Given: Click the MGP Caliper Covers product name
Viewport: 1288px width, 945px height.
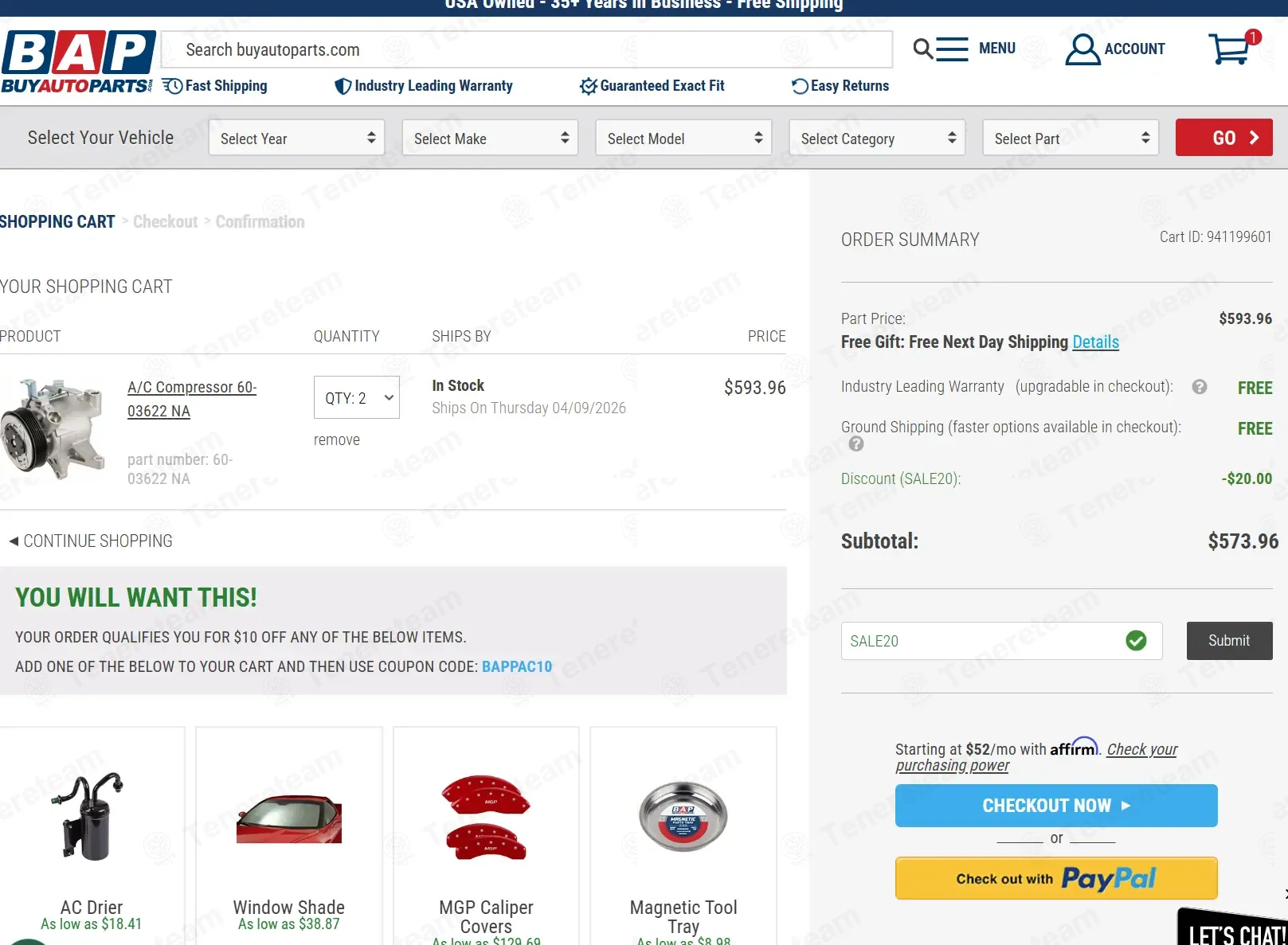Looking at the screenshot, I should [x=486, y=916].
